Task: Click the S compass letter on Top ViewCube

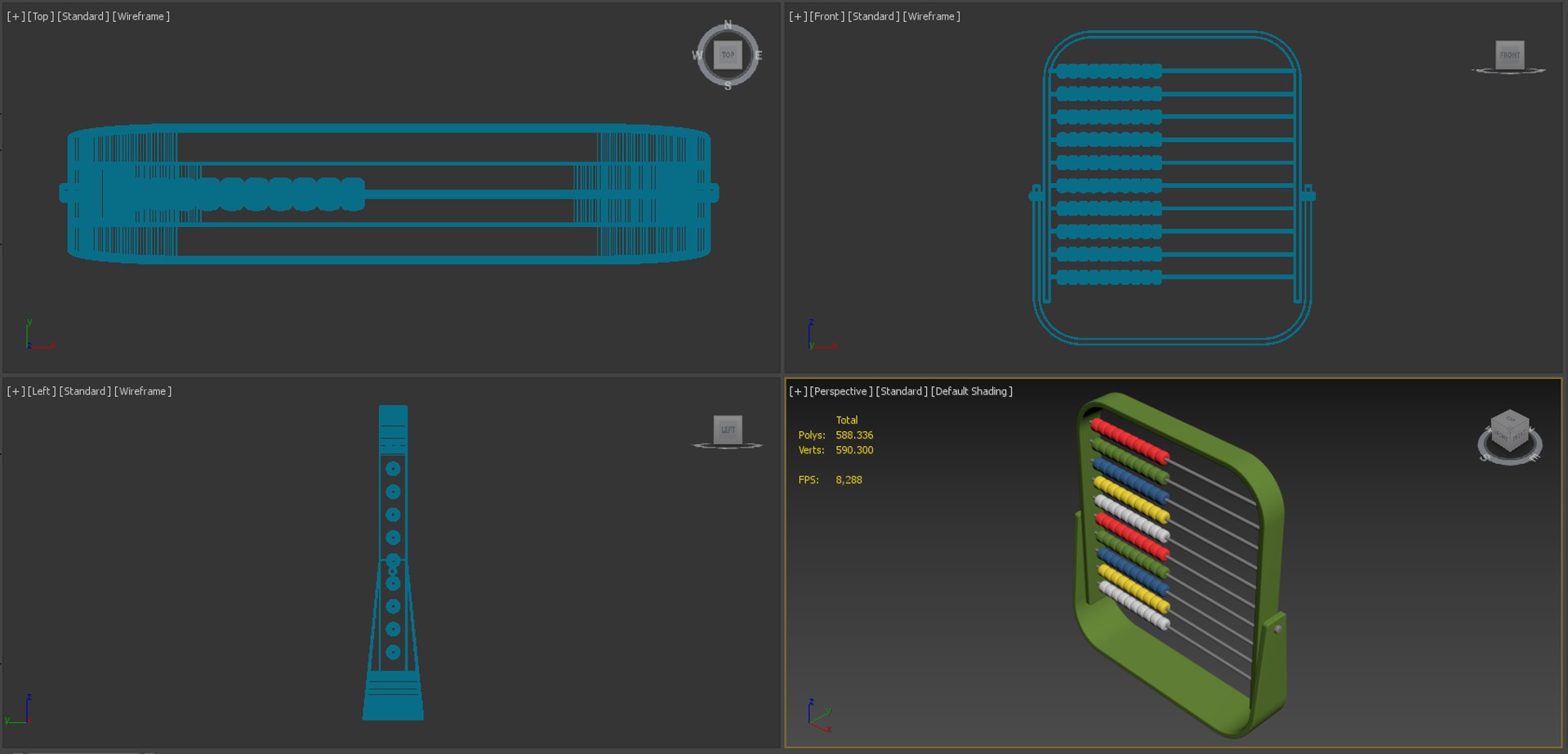Action: pyautogui.click(x=728, y=86)
